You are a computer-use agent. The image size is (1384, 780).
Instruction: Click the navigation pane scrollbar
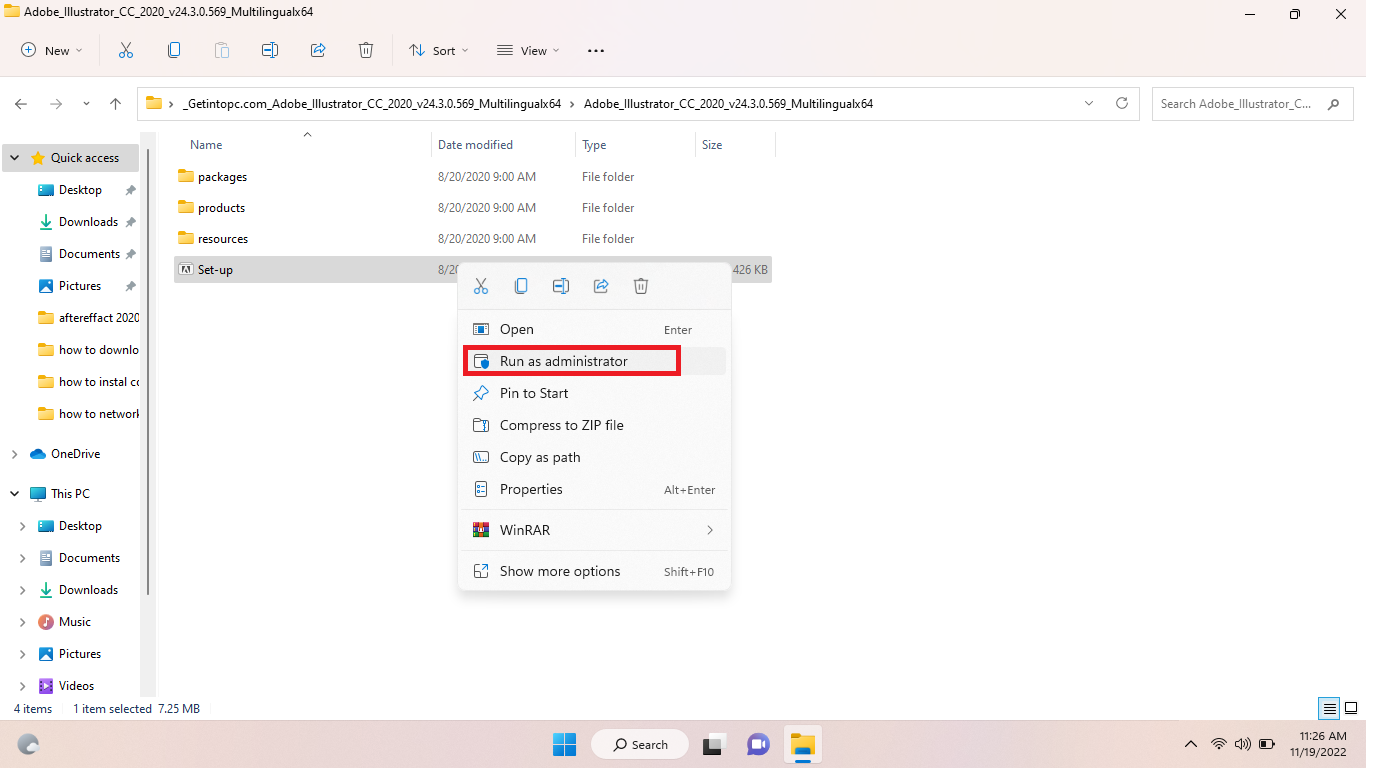tap(150, 370)
